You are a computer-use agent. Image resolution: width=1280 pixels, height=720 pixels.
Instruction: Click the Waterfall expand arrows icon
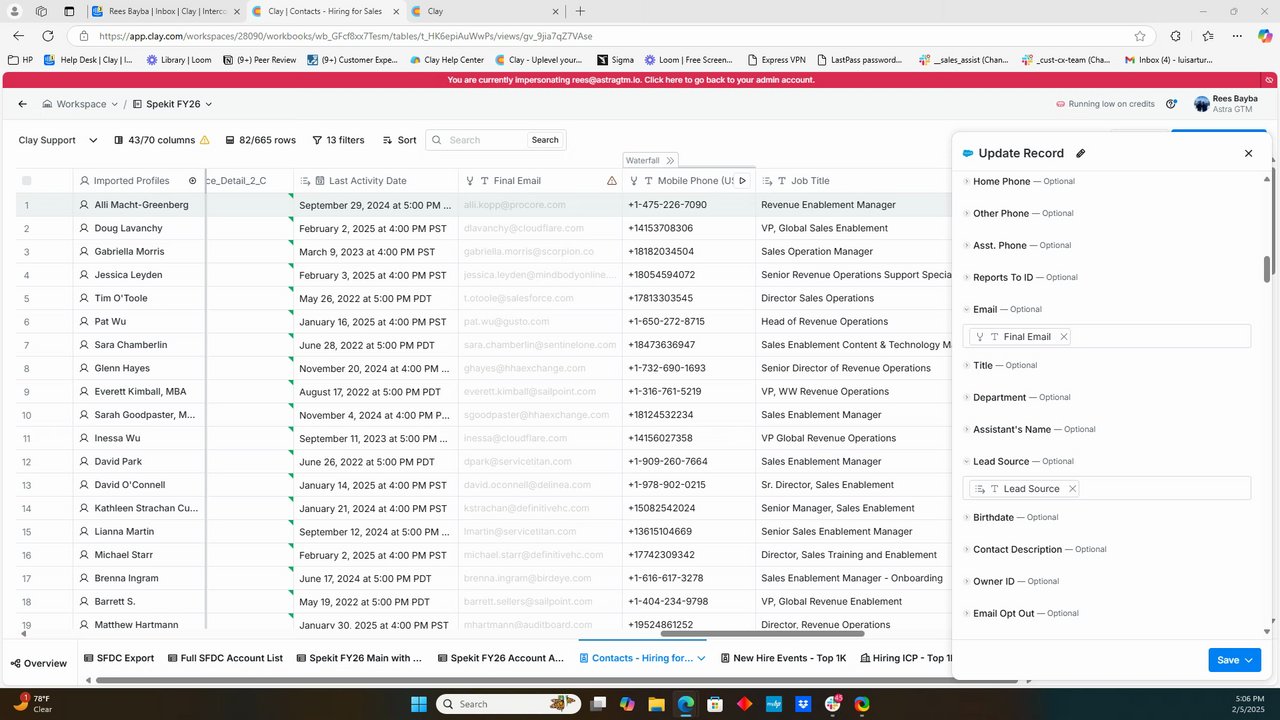point(670,160)
